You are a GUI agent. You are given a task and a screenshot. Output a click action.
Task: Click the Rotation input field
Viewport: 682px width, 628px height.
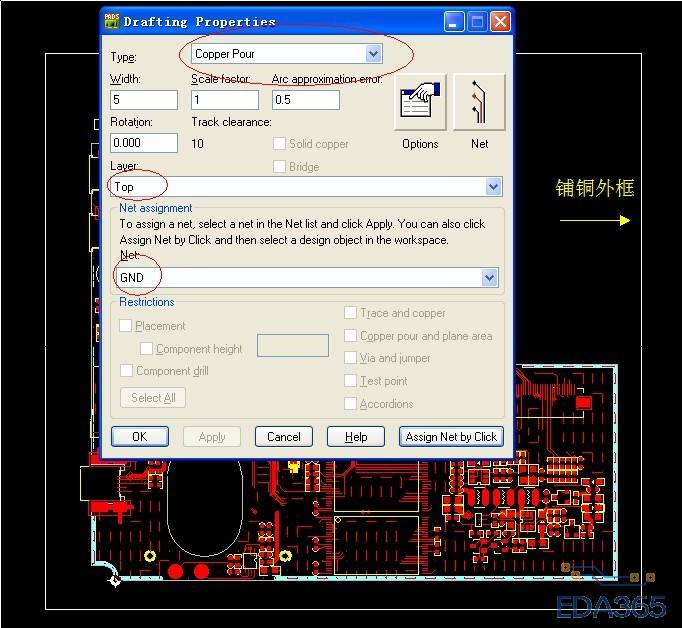pos(144,143)
